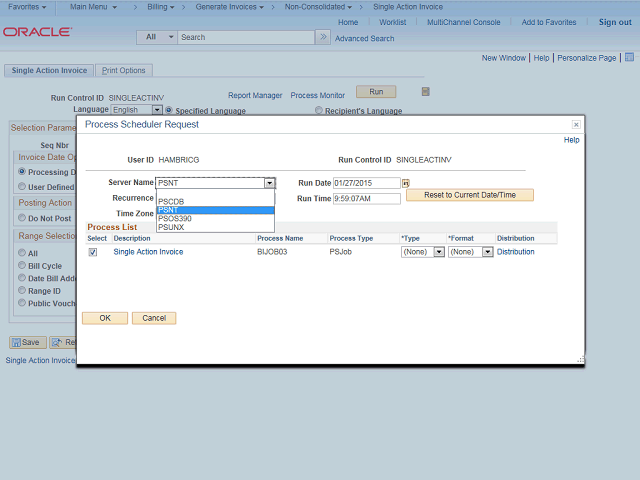The width and height of the screenshot is (640, 480).
Task: Cancel the process scheduler request
Action: (154, 318)
